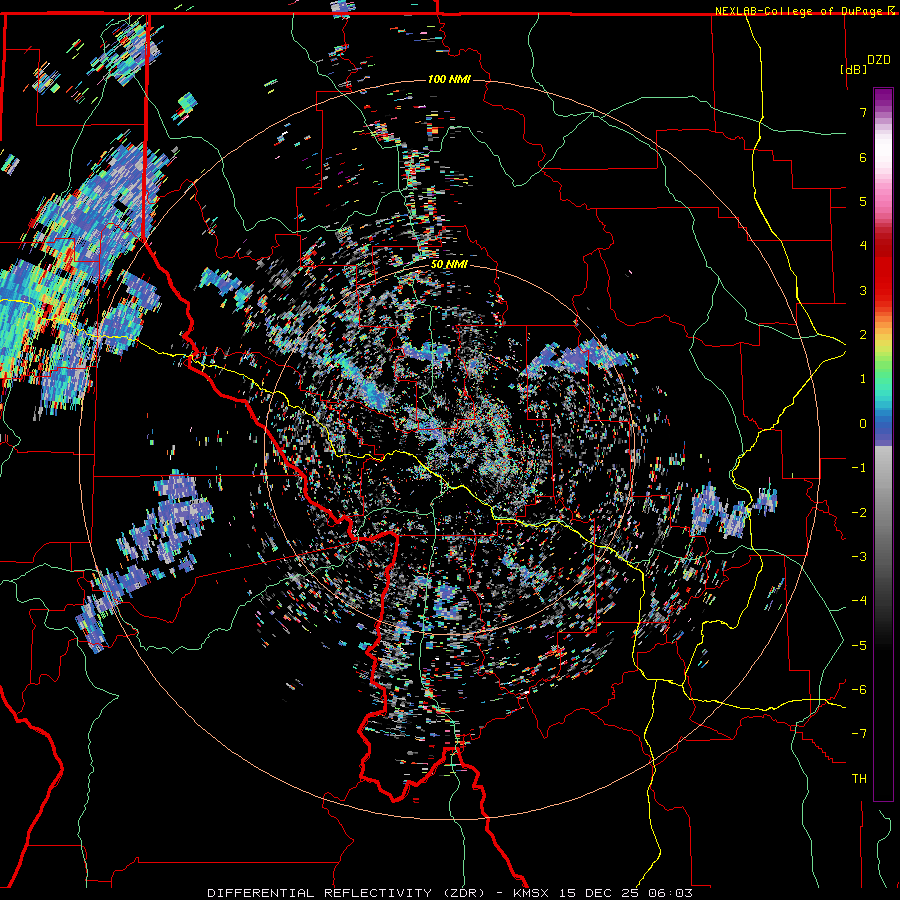Screen dimensions: 900x900
Task: Click the -1 value on color scale
Action: click(x=859, y=468)
